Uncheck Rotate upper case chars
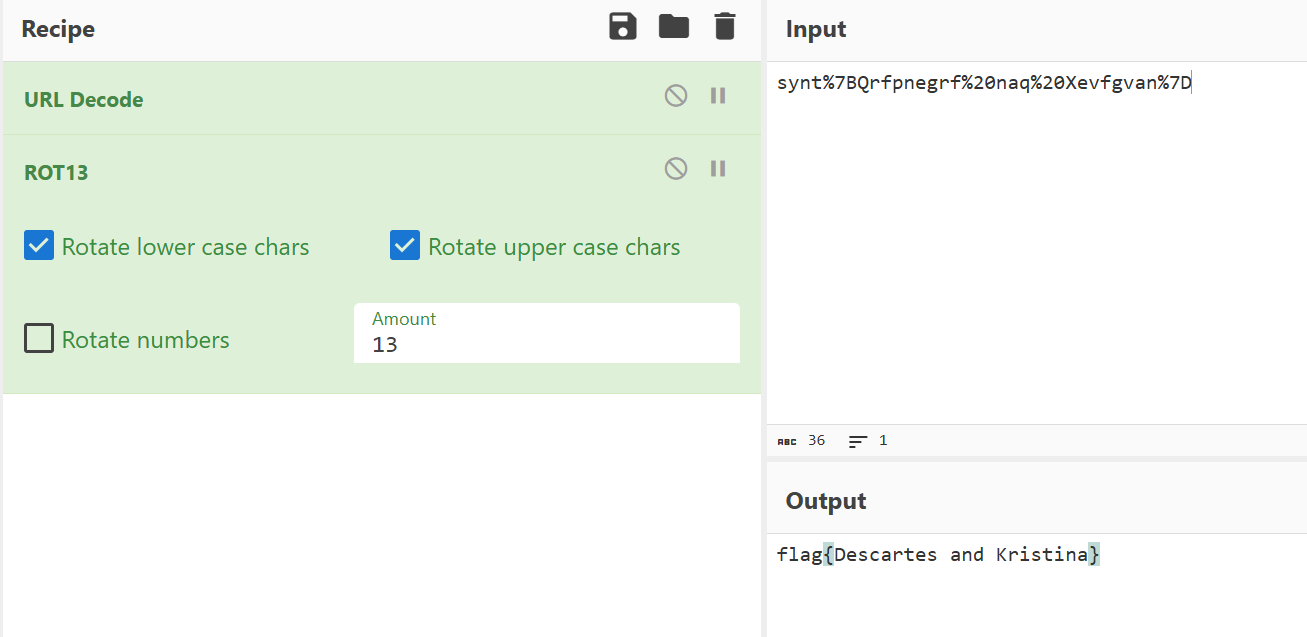This screenshot has width=1307, height=637. [x=405, y=246]
